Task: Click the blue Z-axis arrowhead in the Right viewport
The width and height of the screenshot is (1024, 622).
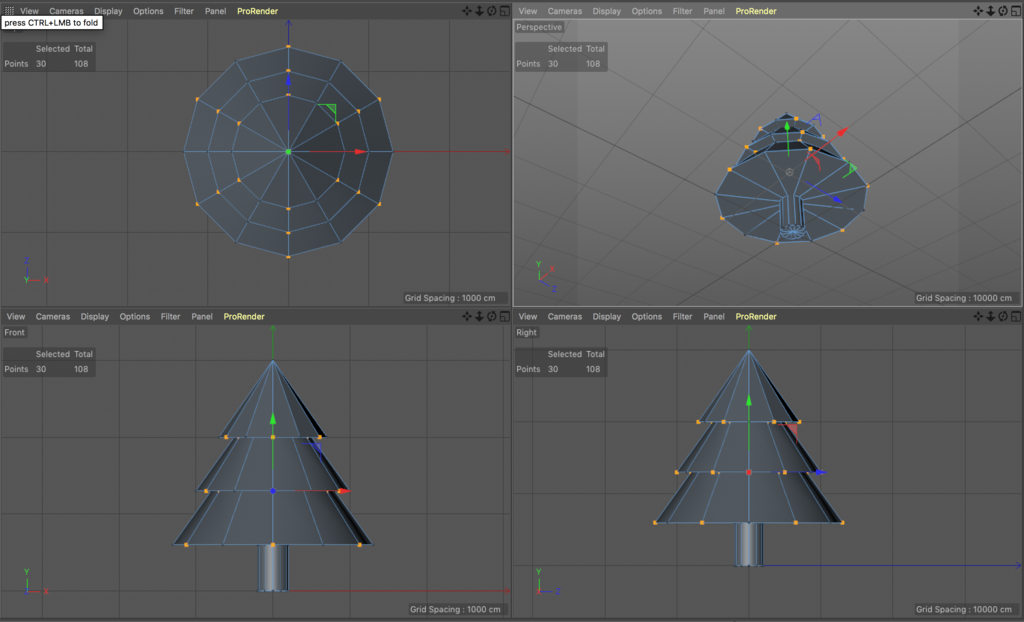Action: pos(820,472)
